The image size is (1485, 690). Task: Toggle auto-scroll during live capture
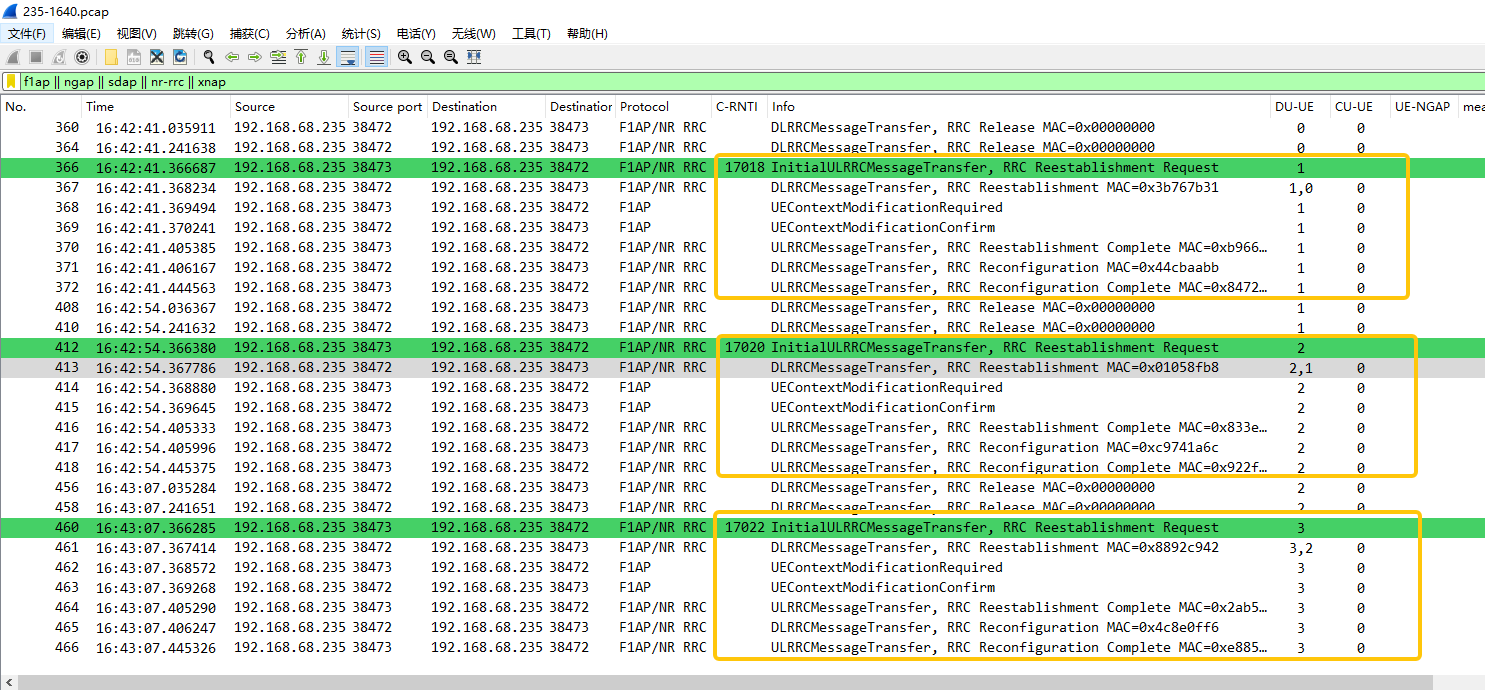348,57
